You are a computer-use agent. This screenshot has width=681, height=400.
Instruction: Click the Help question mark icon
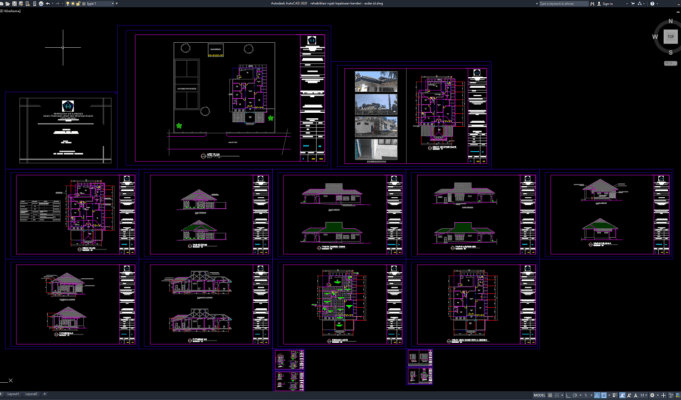tap(652, 3)
